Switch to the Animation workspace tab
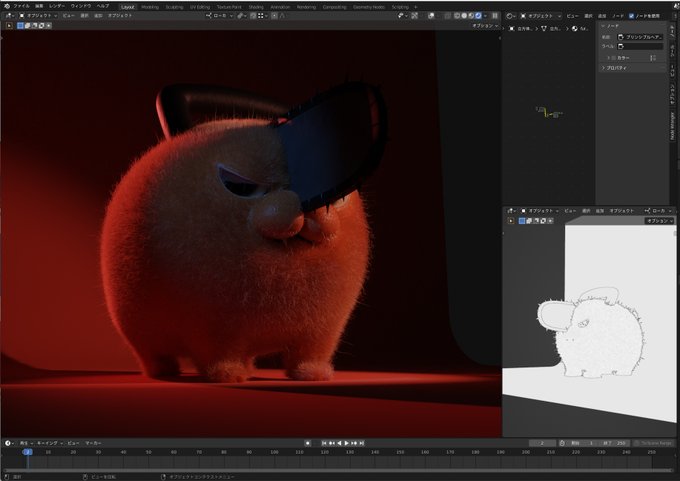680x481 pixels. click(280, 7)
